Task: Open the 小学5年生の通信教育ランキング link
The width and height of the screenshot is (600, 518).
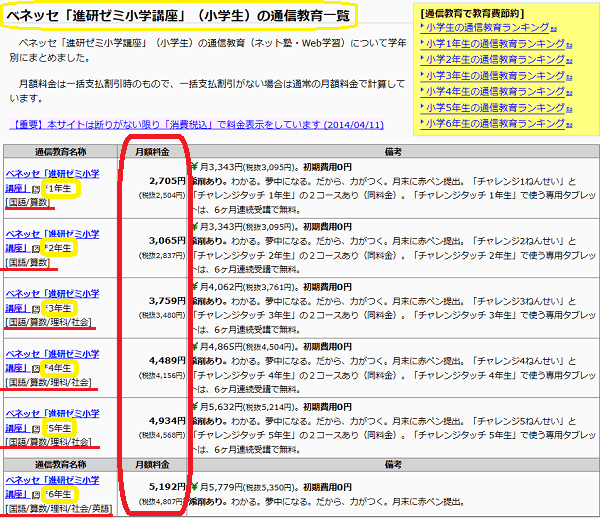Action: tap(496, 108)
